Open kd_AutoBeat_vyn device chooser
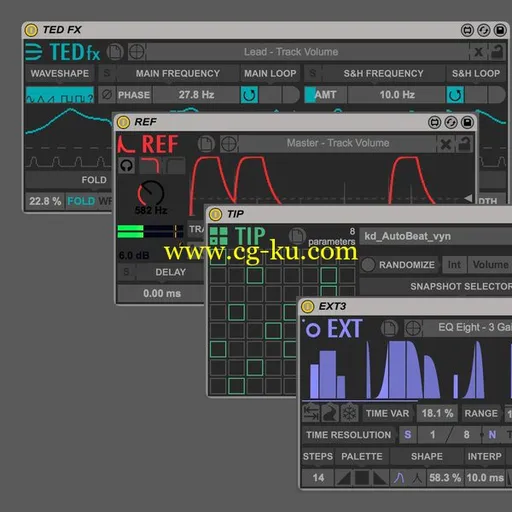This screenshot has width=512, height=512. (x=436, y=236)
